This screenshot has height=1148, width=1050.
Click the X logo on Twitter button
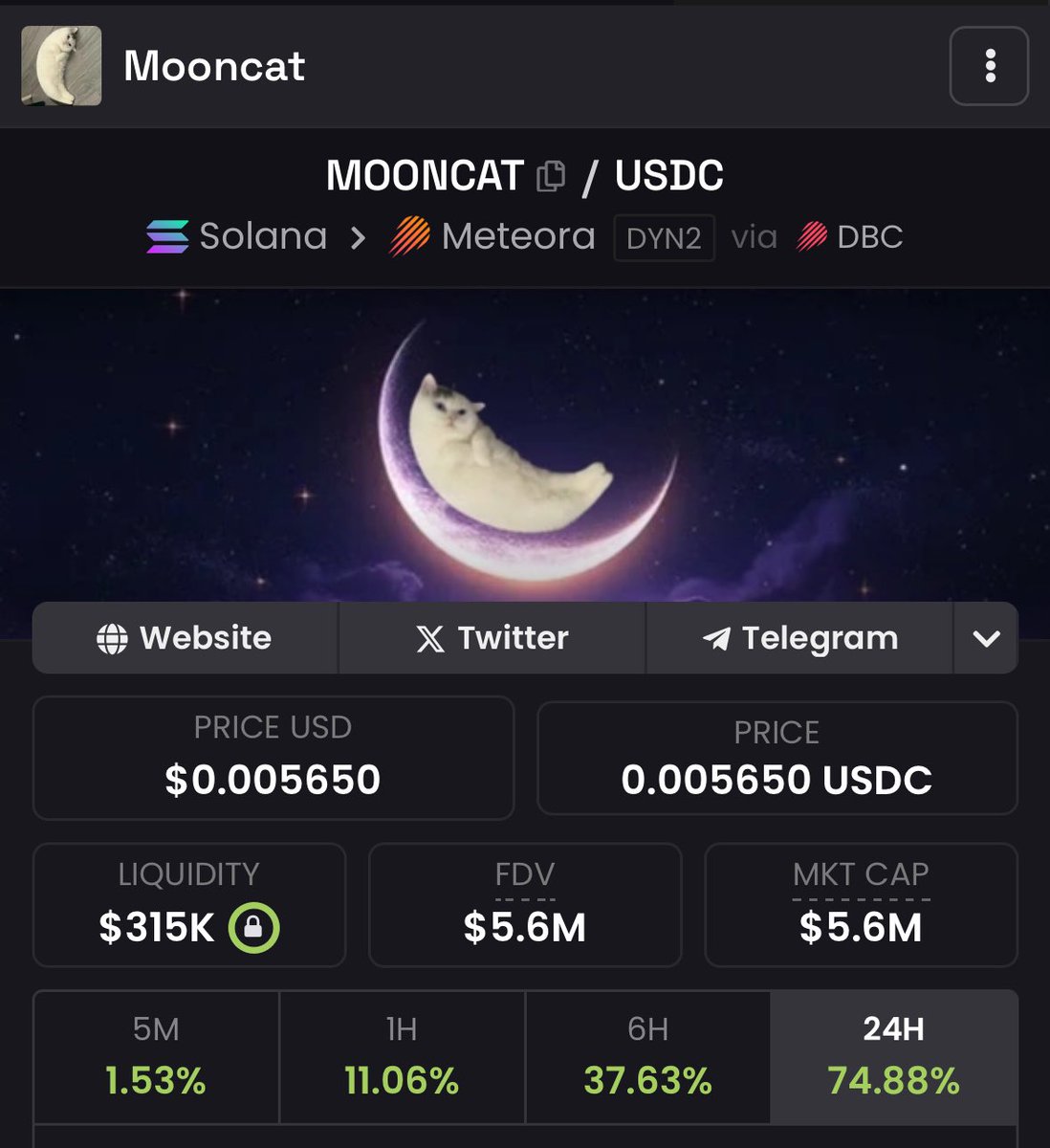tap(430, 639)
